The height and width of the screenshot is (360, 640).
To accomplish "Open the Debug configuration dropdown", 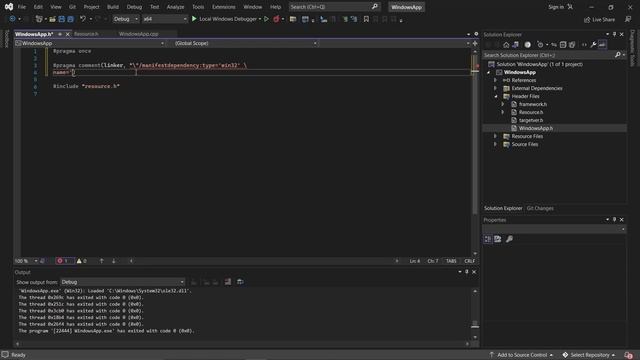I will [126, 19].
